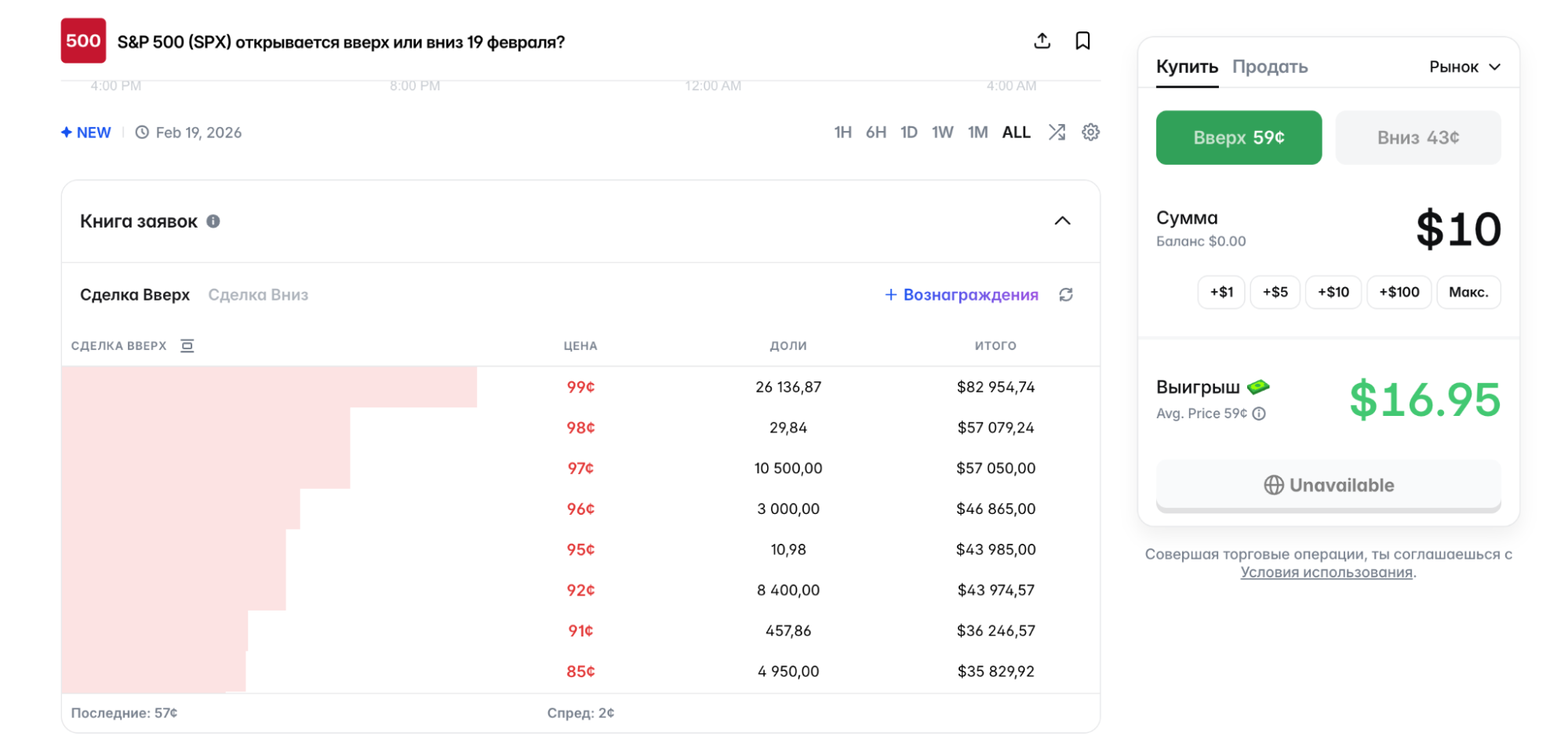The height and width of the screenshot is (751, 1568).
Task: Click the 99¢ price row depth bar
Action: (269, 387)
